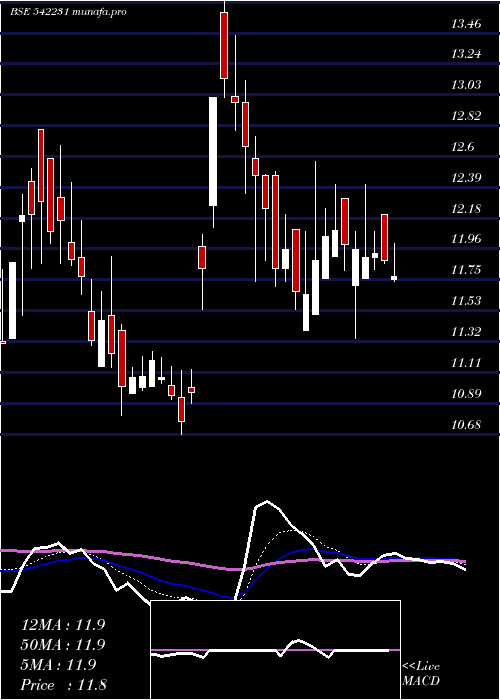Select the 12.82 price axis label
Viewport: 500px width, 700px height.
(x=466, y=116)
